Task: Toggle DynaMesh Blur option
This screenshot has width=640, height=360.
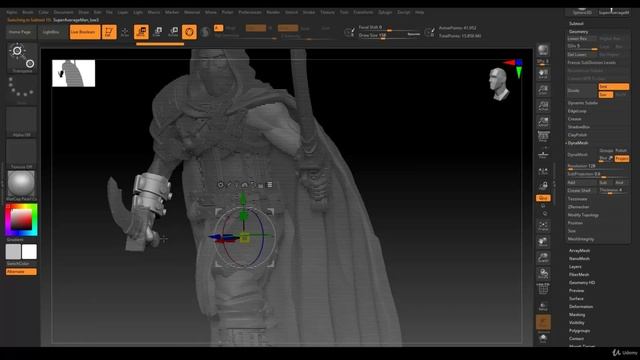Action: click(x=606, y=158)
